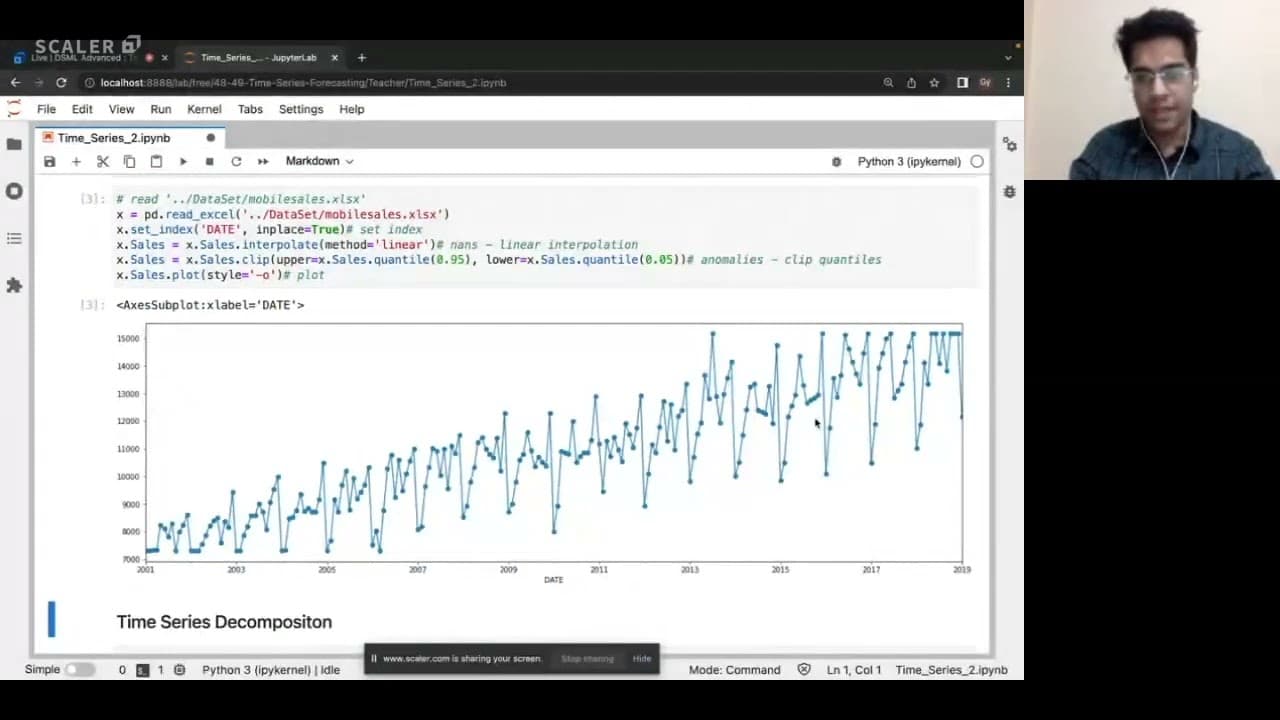Click the status bar notification bell-off icon
This screenshot has height=720, width=1280.
click(x=804, y=670)
